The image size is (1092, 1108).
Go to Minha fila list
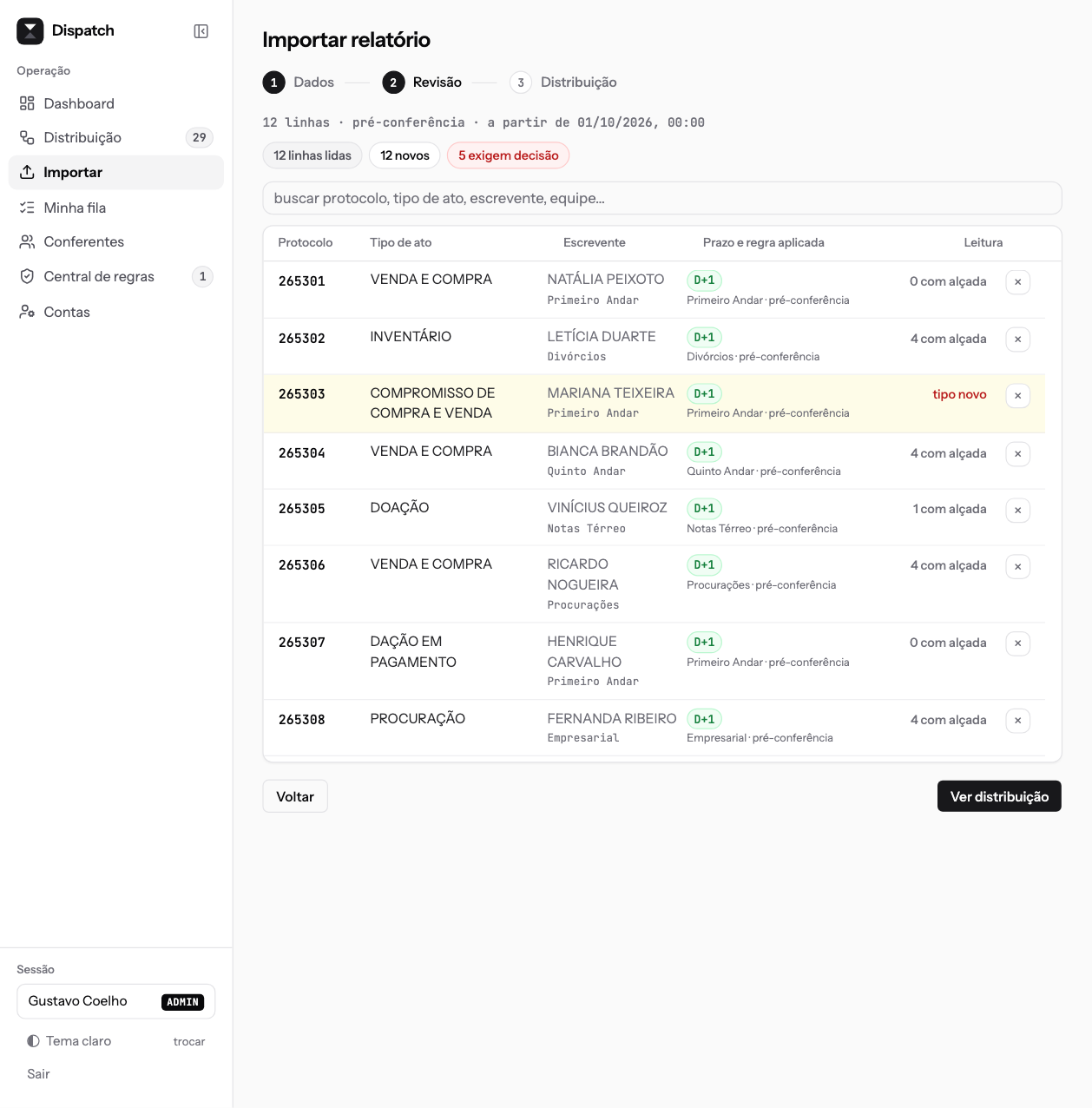click(116, 208)
